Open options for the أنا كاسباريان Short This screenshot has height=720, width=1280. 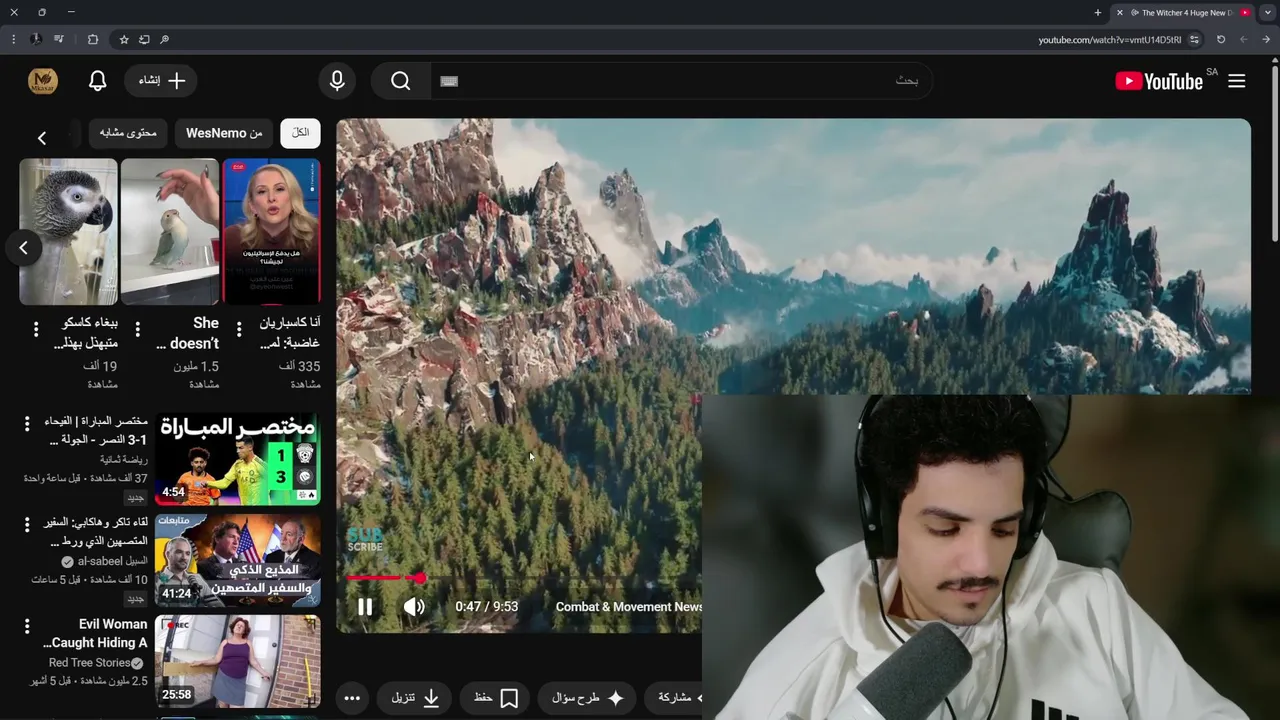point(239,329)
